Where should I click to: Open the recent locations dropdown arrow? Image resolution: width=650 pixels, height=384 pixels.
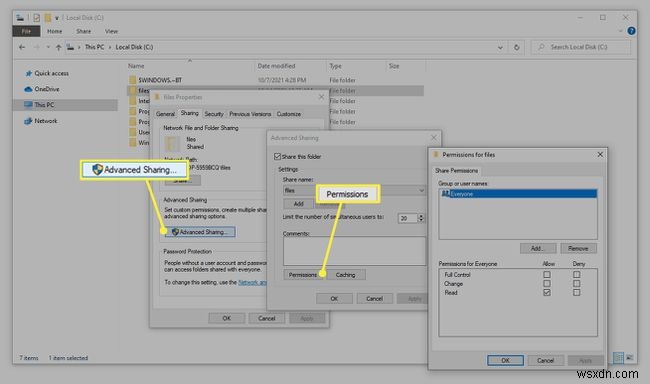48,47
